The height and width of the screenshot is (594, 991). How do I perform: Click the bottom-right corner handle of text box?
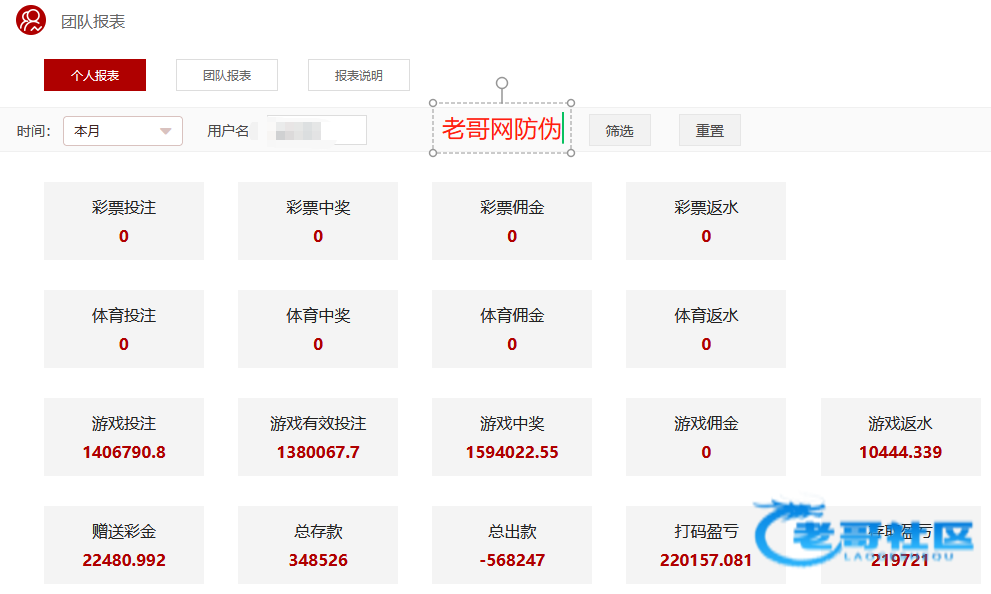click(x=571, y=154)
